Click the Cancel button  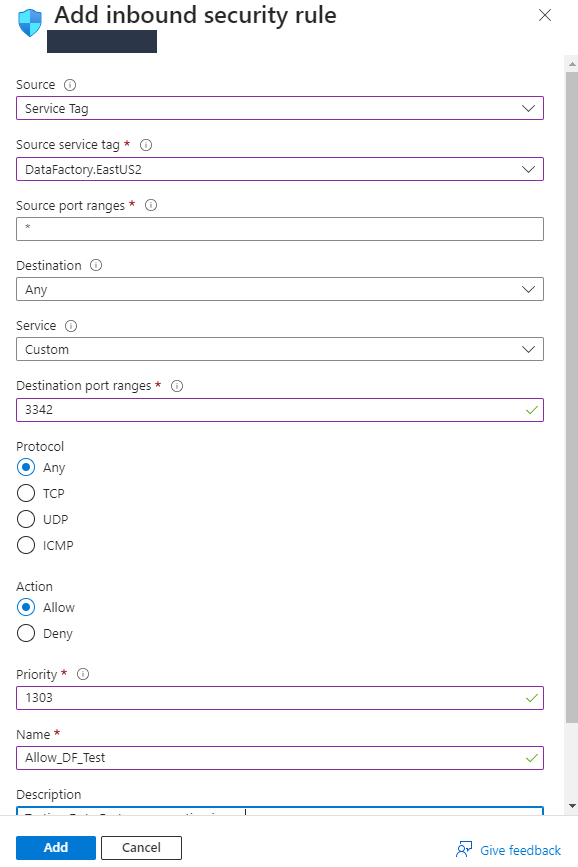[x=142, y=848]
